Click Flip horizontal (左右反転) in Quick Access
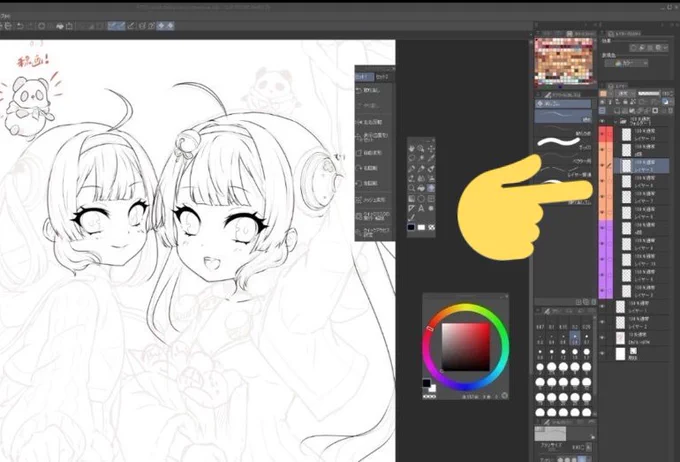Image resolution: width=680 pixels, height=462 pixels. click(x=374, y=122)
